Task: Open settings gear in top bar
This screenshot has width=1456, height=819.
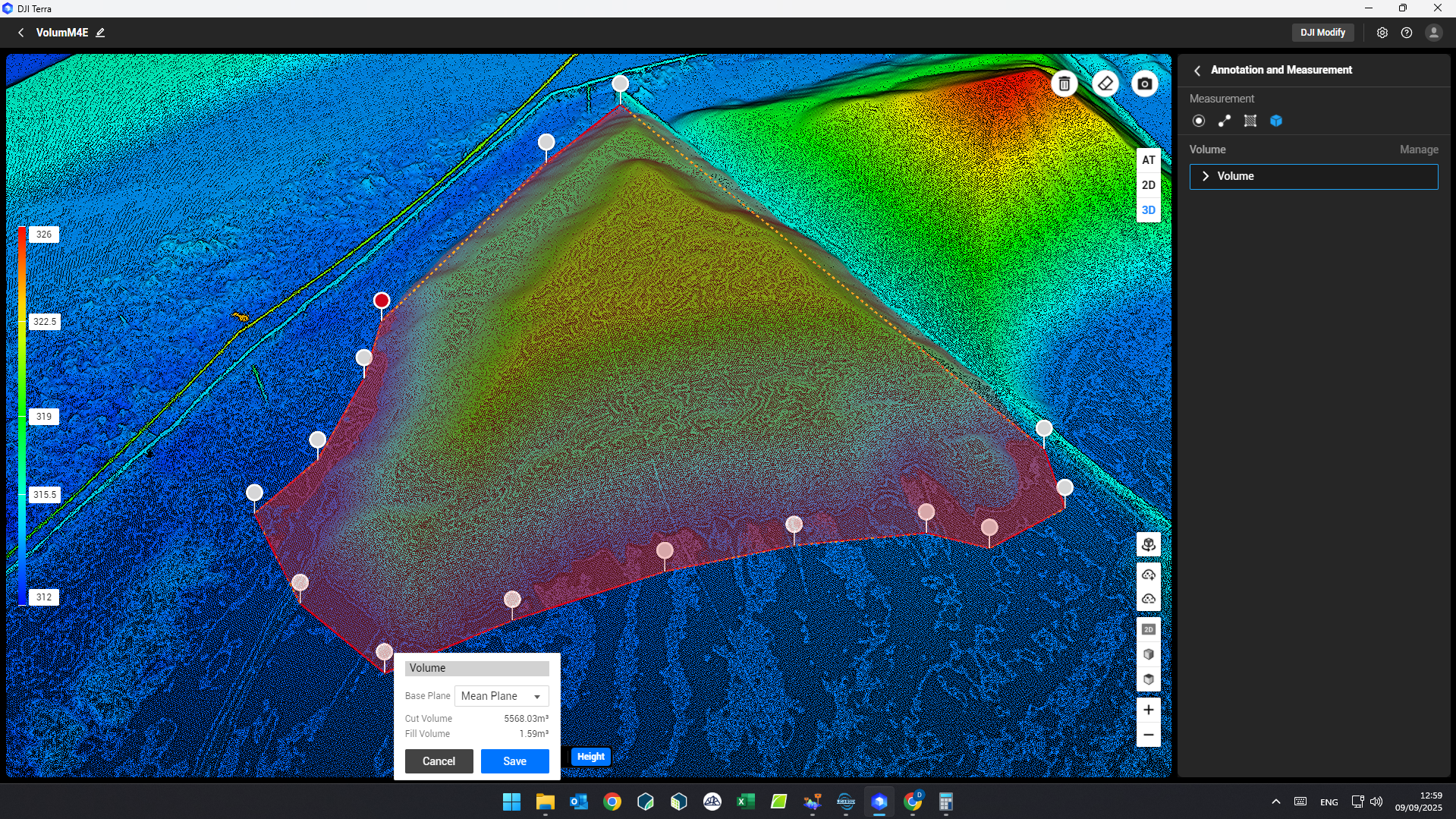Action: pyautogui.click(x=1382, y=33)
